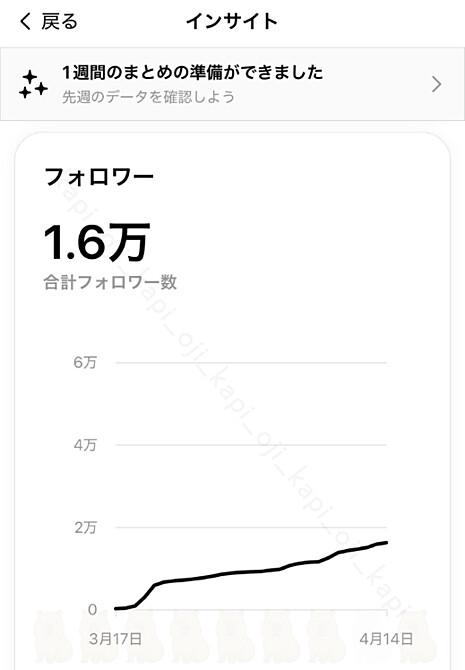This screenshot has height=670, width=465.
Task: Tap the graph line starting point
Action: click(x=116, y=608)
